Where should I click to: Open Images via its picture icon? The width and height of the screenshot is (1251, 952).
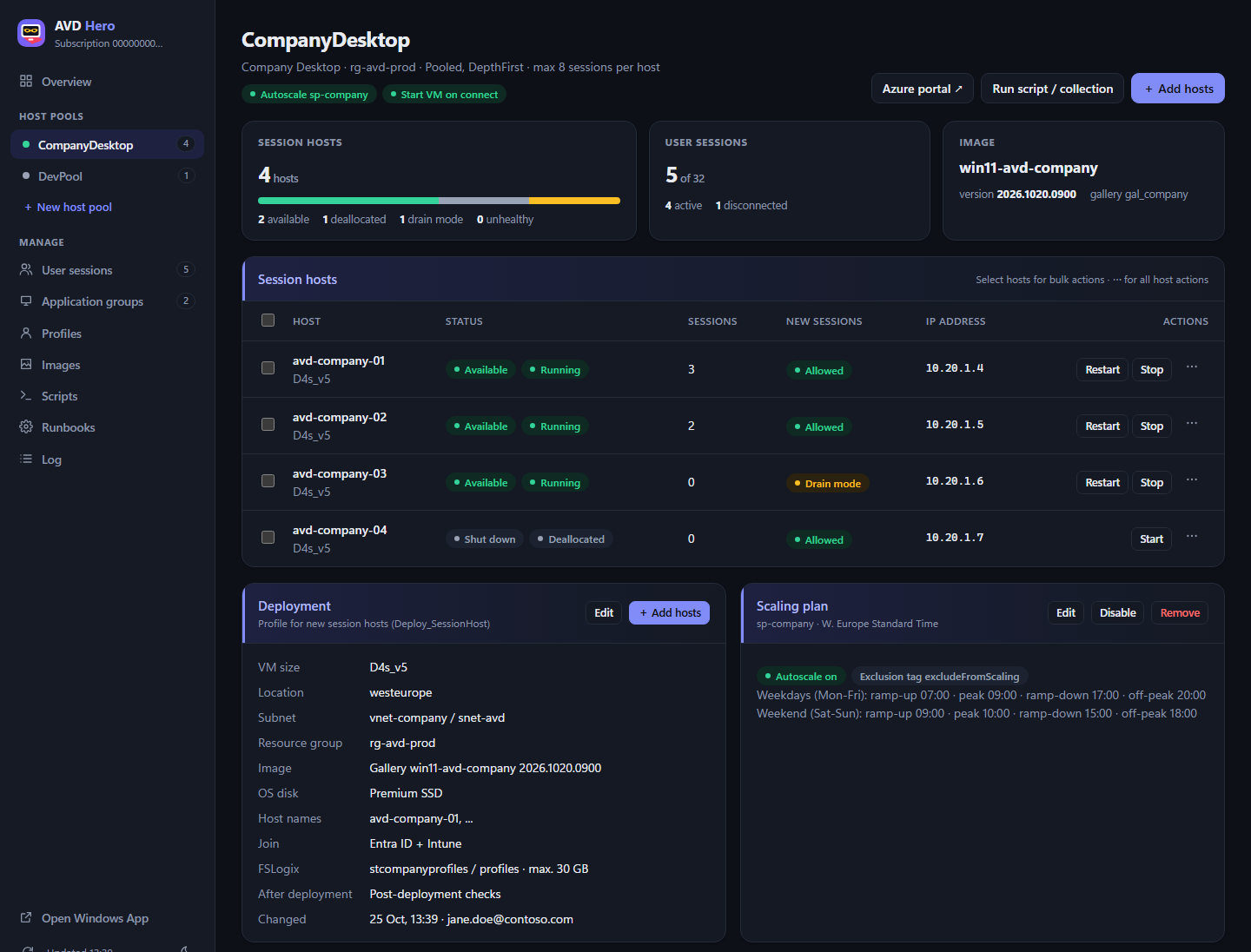(26, 364)
